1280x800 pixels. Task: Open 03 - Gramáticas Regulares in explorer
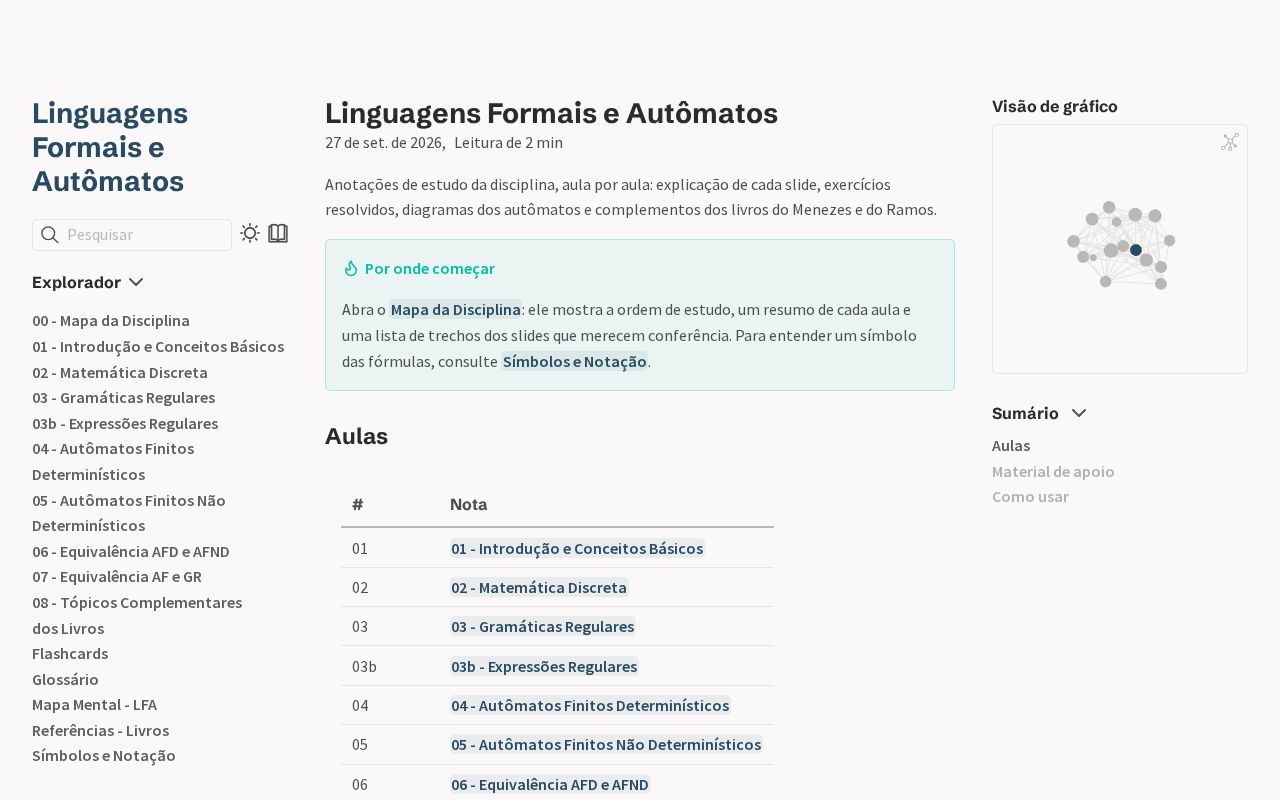124,398
